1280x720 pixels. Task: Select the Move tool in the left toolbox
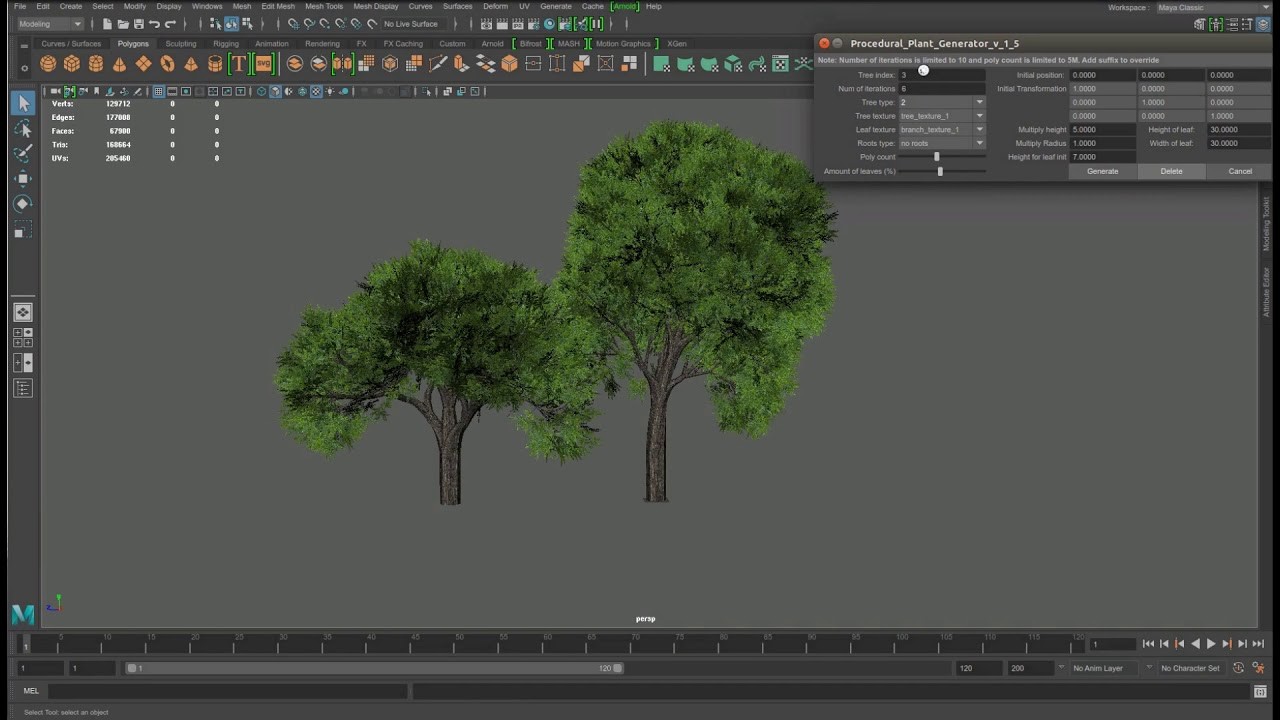click(x=24, y=179)
